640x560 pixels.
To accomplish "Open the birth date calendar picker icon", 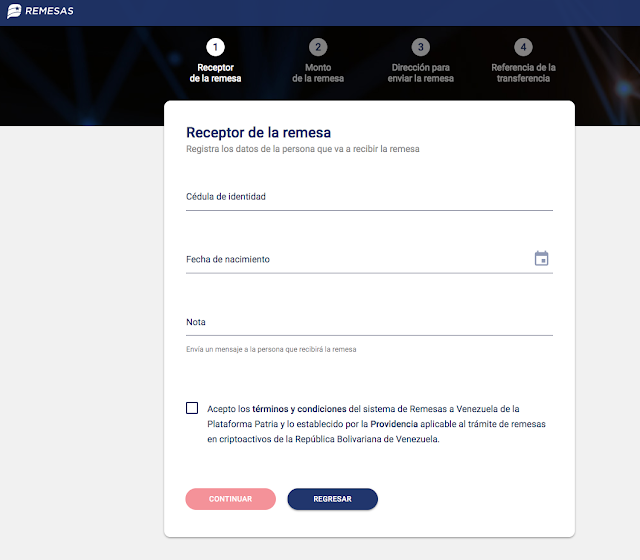I will tap(541, 258).
